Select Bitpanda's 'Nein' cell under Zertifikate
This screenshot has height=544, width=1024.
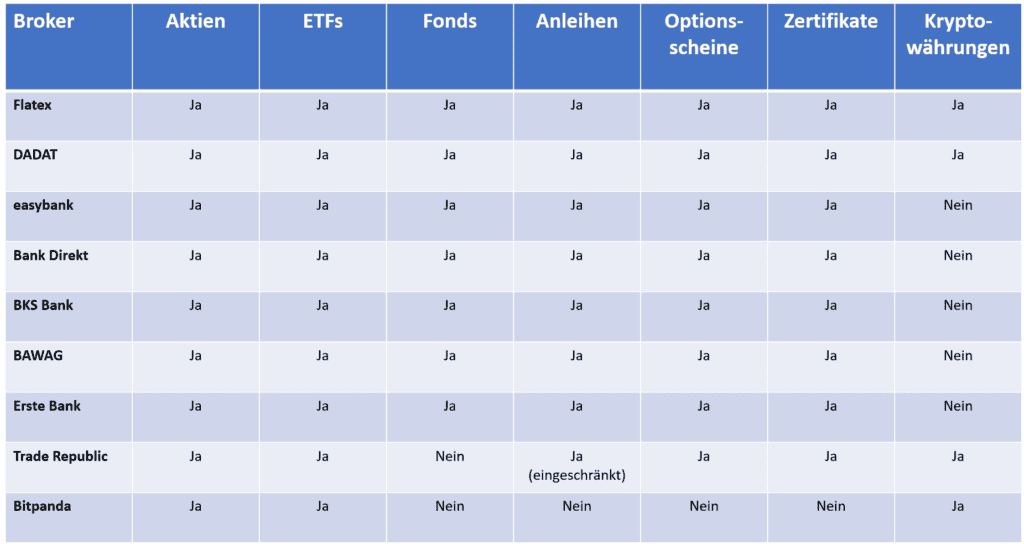830,506
